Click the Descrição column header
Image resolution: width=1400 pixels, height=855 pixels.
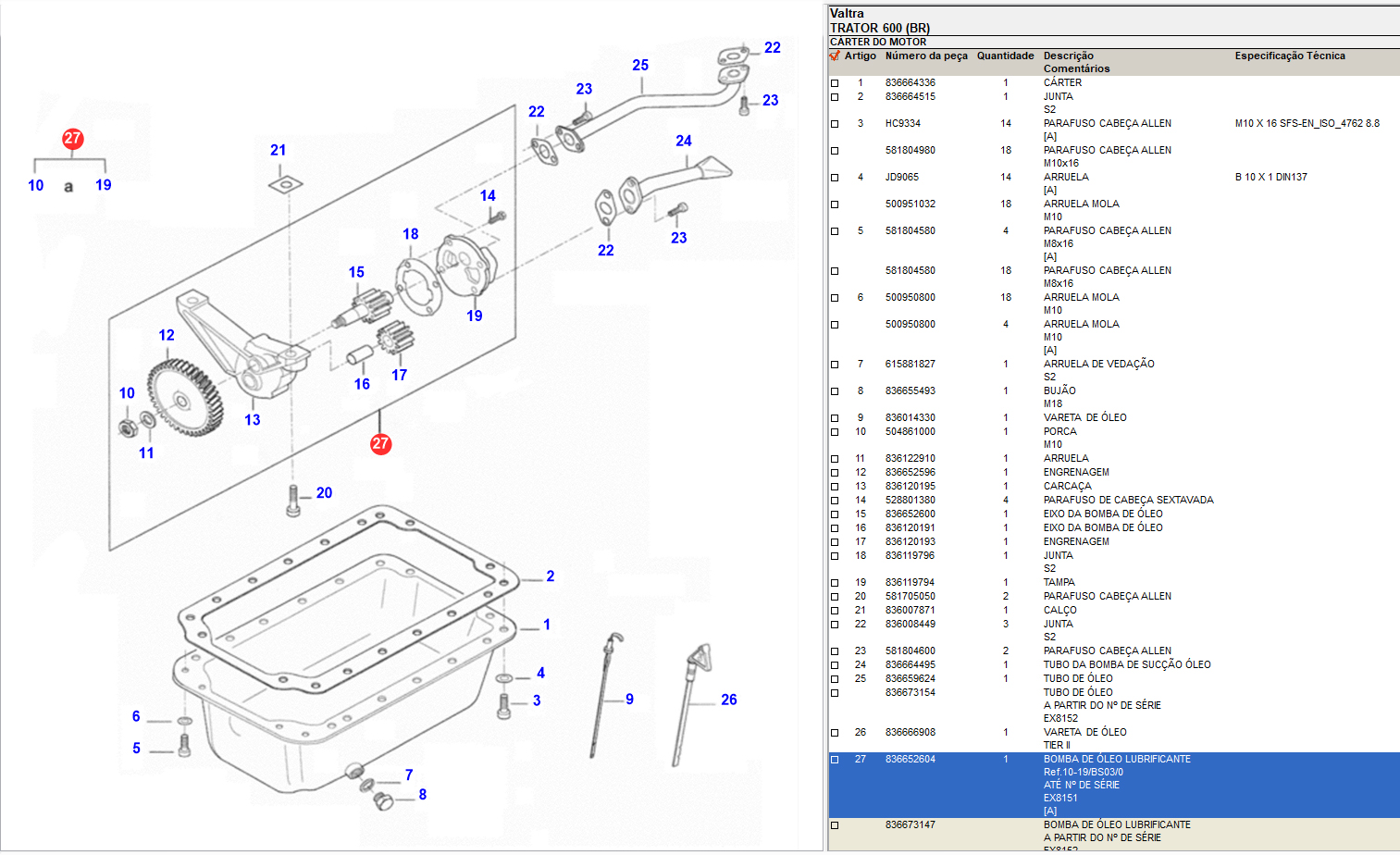tap(1068, 56)
